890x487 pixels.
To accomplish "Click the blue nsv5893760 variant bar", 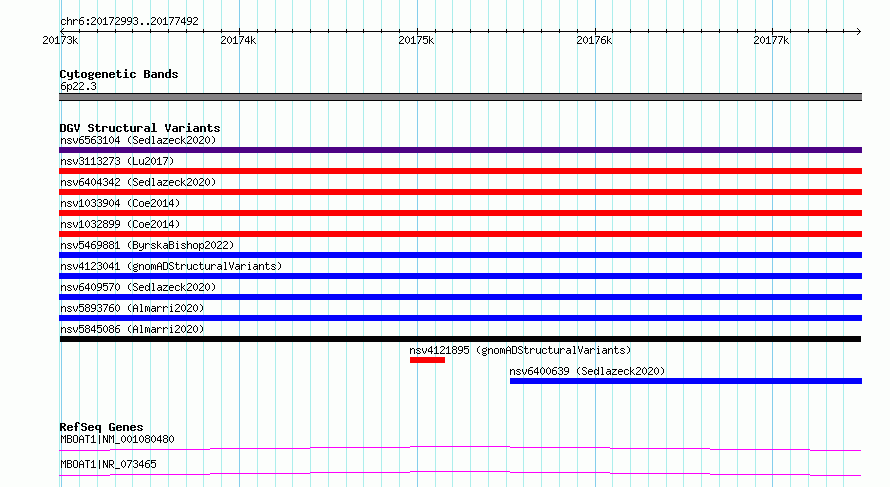I will (x=460, y=318).
